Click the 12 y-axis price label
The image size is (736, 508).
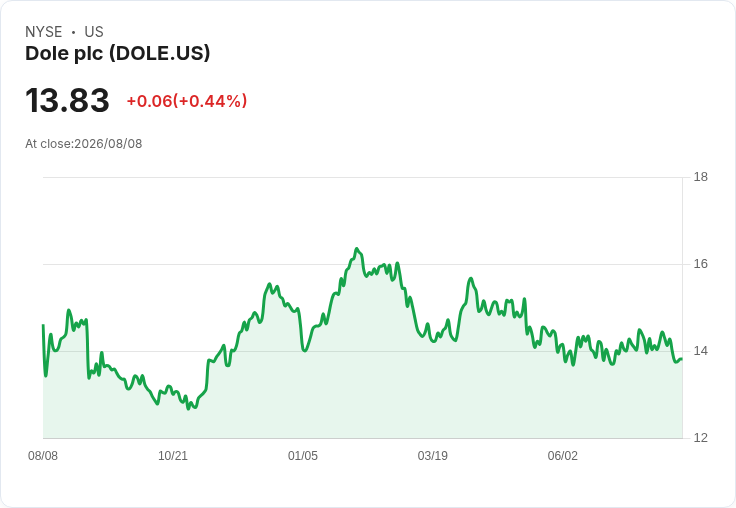701,438
